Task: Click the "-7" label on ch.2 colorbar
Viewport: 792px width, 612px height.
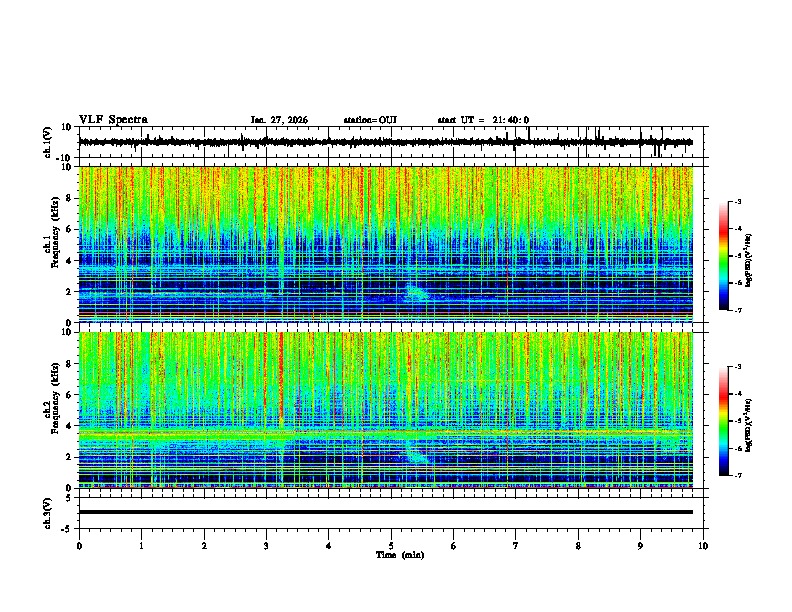Action: pyautogui.click(x=737, y=475)
